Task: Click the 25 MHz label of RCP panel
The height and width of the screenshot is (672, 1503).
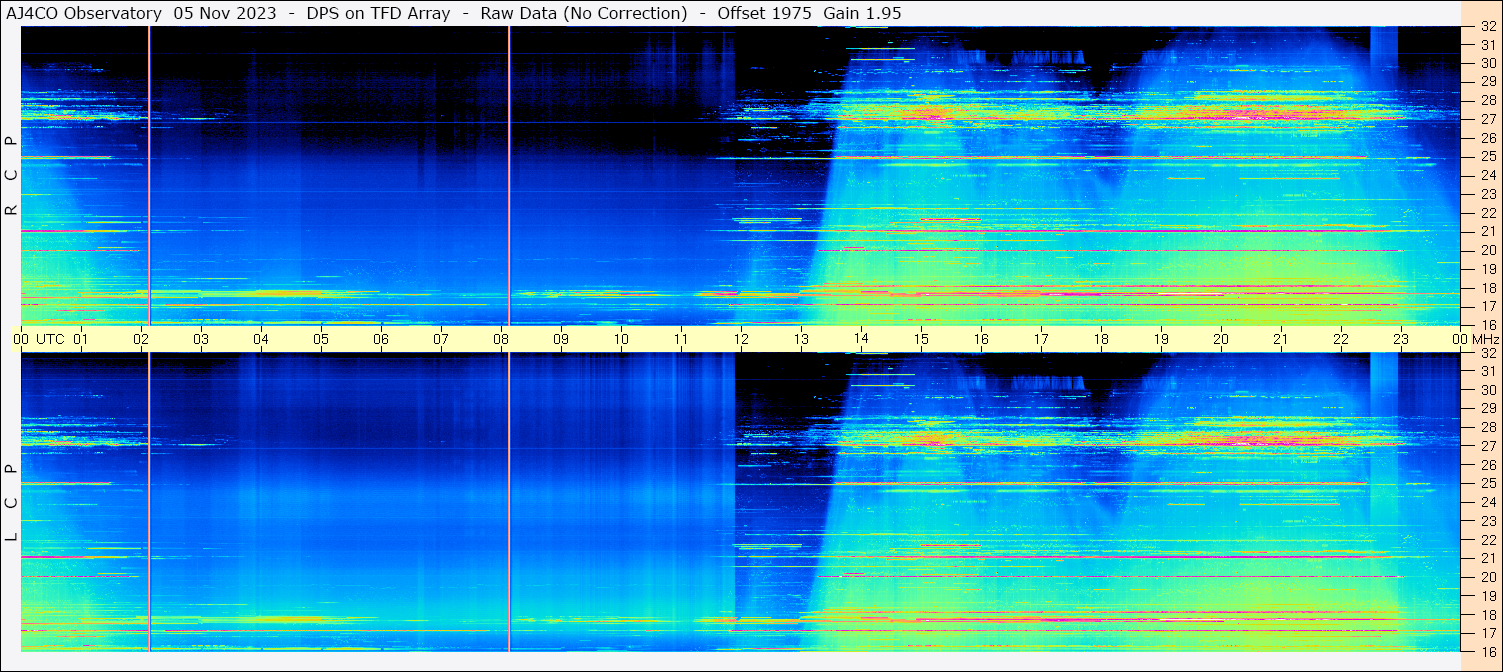Action: [x=1487, y=157]
